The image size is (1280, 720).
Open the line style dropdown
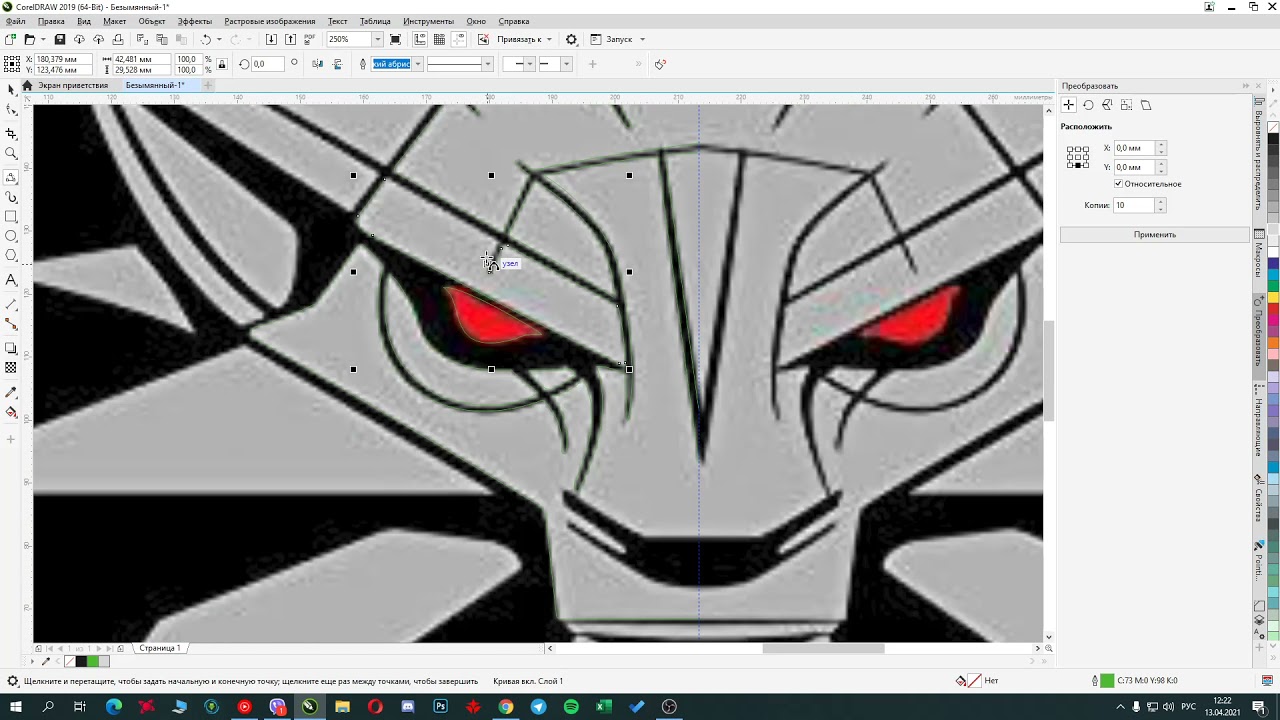(x=487, y=64)
